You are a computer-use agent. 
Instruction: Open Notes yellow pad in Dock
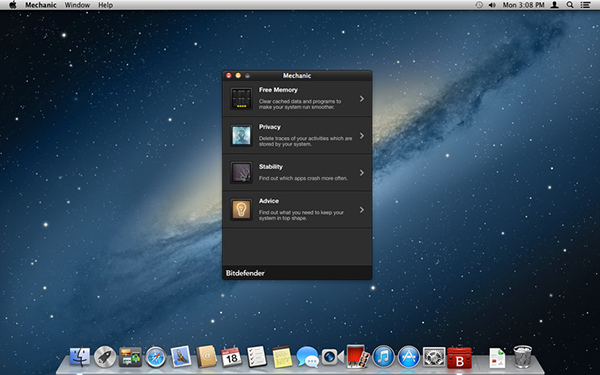tap(282, 357)
